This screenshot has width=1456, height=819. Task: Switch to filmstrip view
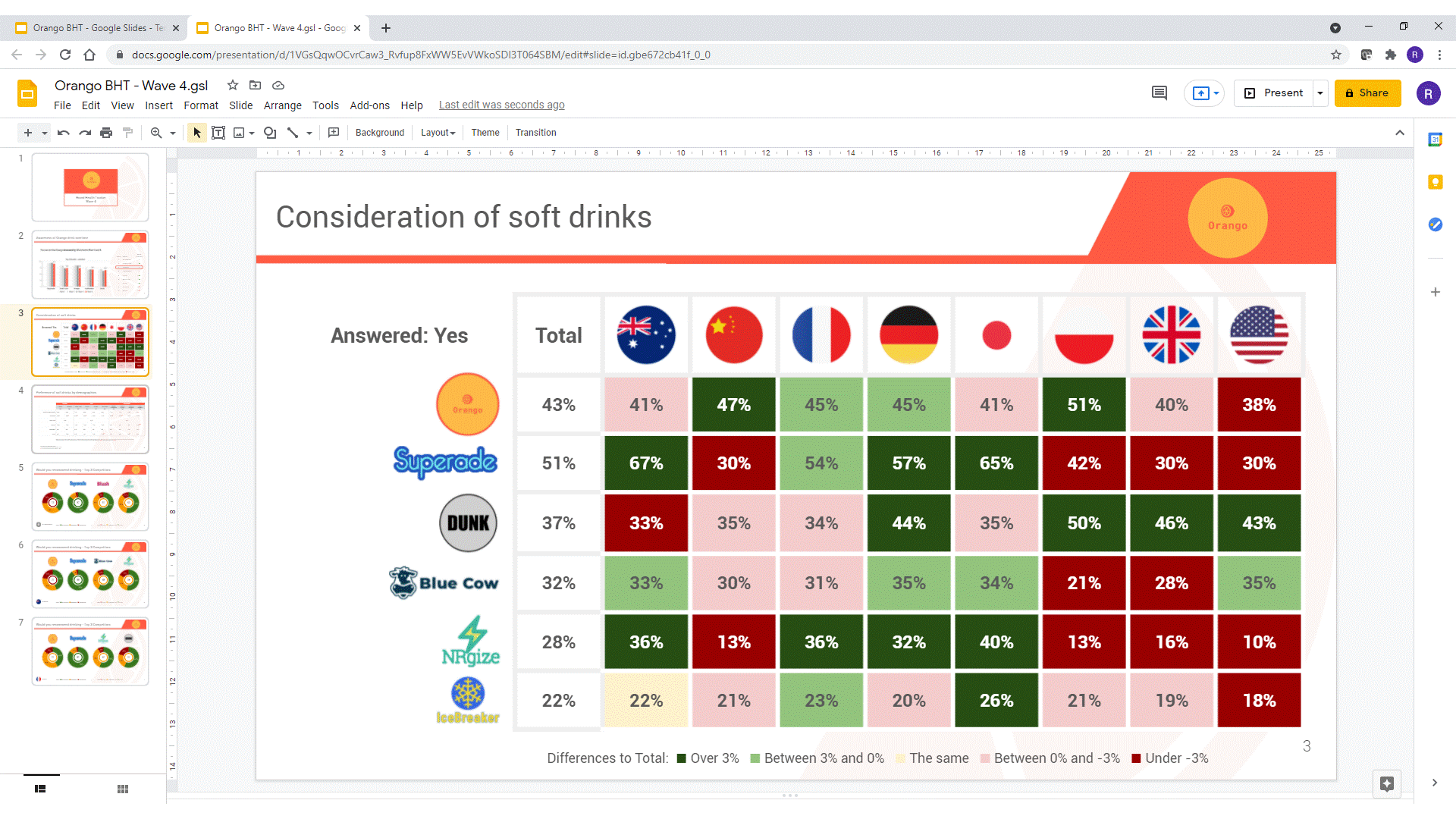(x=40, y=789)
